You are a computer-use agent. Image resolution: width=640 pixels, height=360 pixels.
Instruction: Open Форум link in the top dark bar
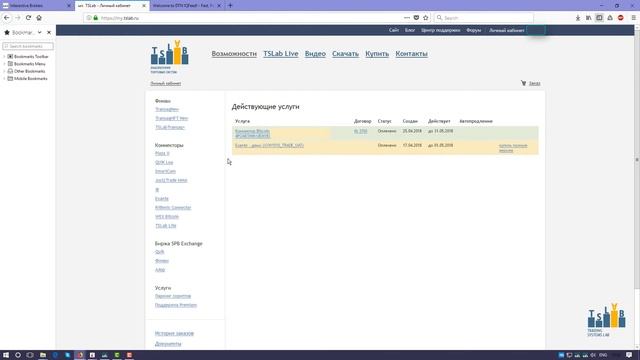pos(473,30)
